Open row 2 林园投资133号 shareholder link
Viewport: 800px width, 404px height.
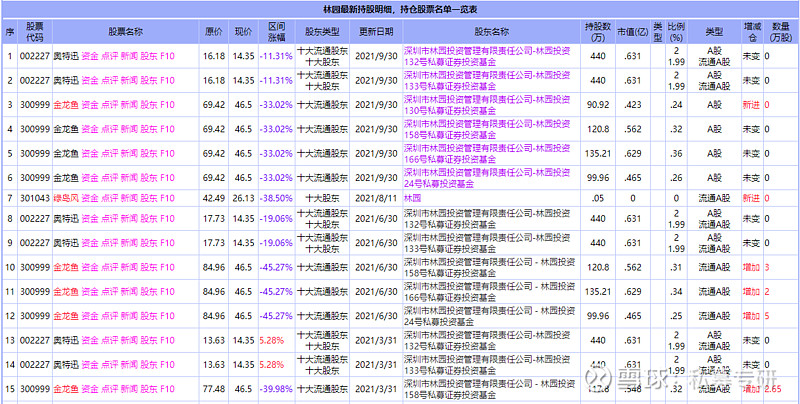tap(489, 81)
